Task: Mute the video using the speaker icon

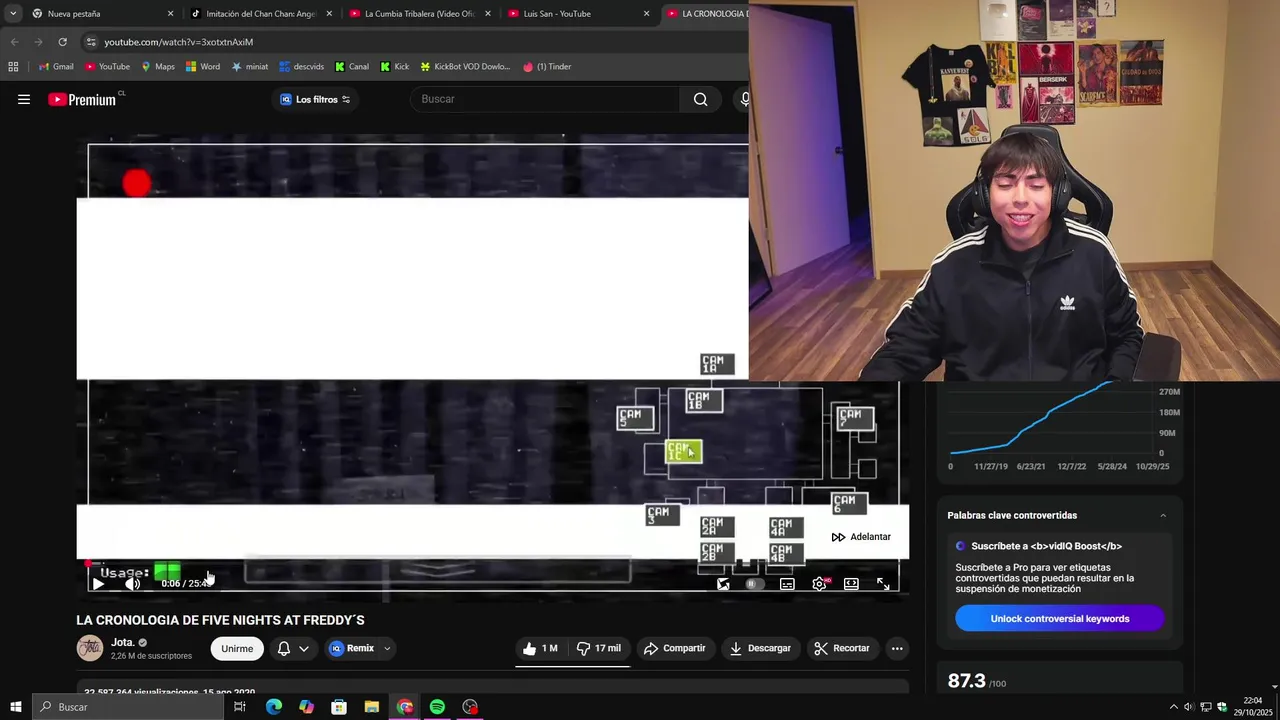Action: (x=132, y=584)
